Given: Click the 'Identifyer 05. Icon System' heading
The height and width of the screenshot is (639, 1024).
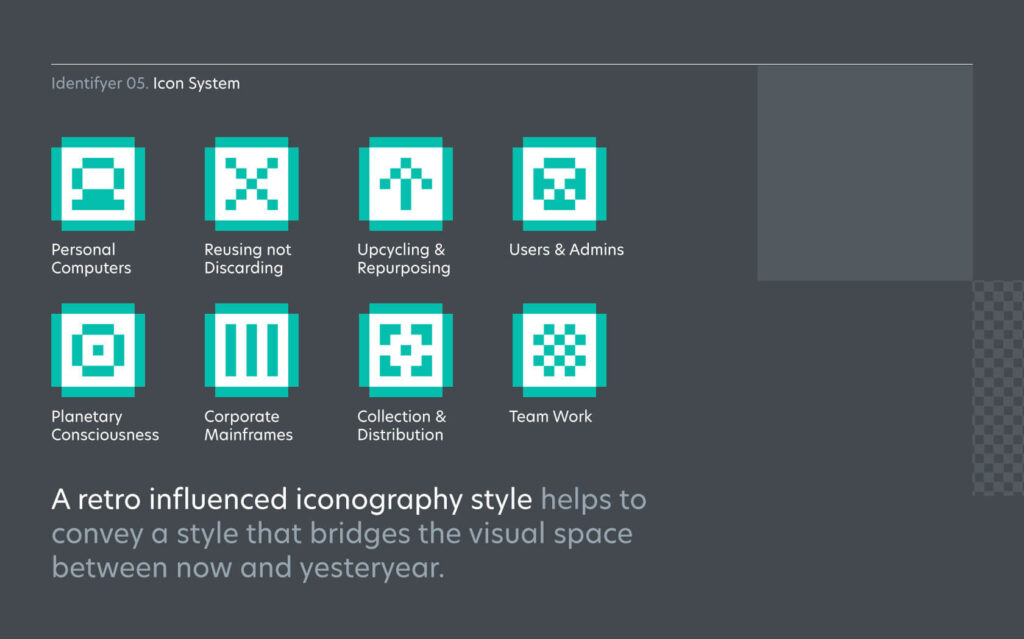Looking at the screenshot, I should pyautogui.click(x=146, y=84).
